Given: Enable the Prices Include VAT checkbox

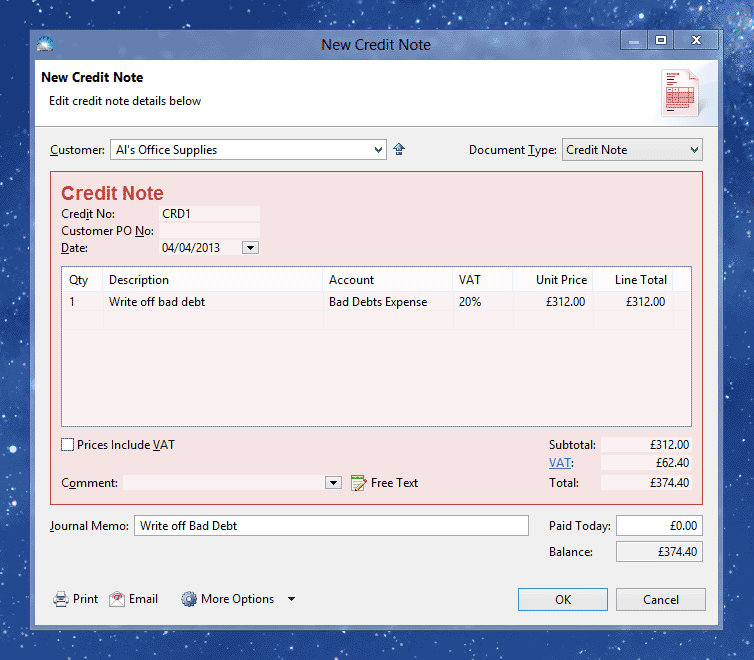Looking at the screenshot, I should 68,445.
